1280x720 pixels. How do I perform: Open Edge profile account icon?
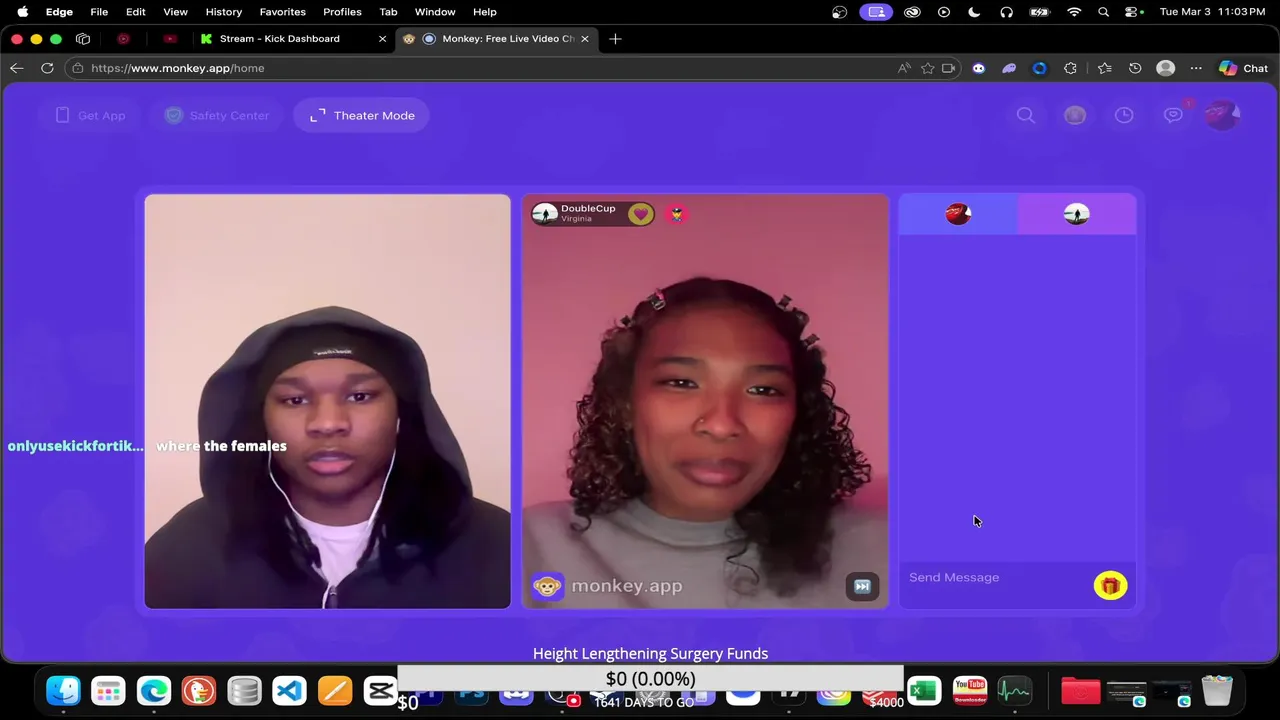pyautogui.click(x=1165, y=68)
